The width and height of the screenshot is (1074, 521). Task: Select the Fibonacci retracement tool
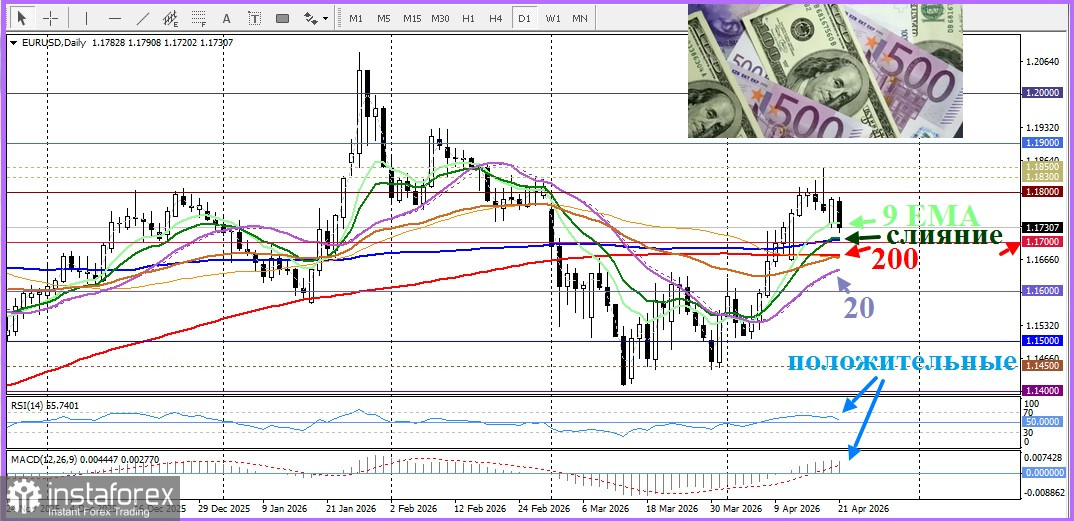click(x=199, y=18)
